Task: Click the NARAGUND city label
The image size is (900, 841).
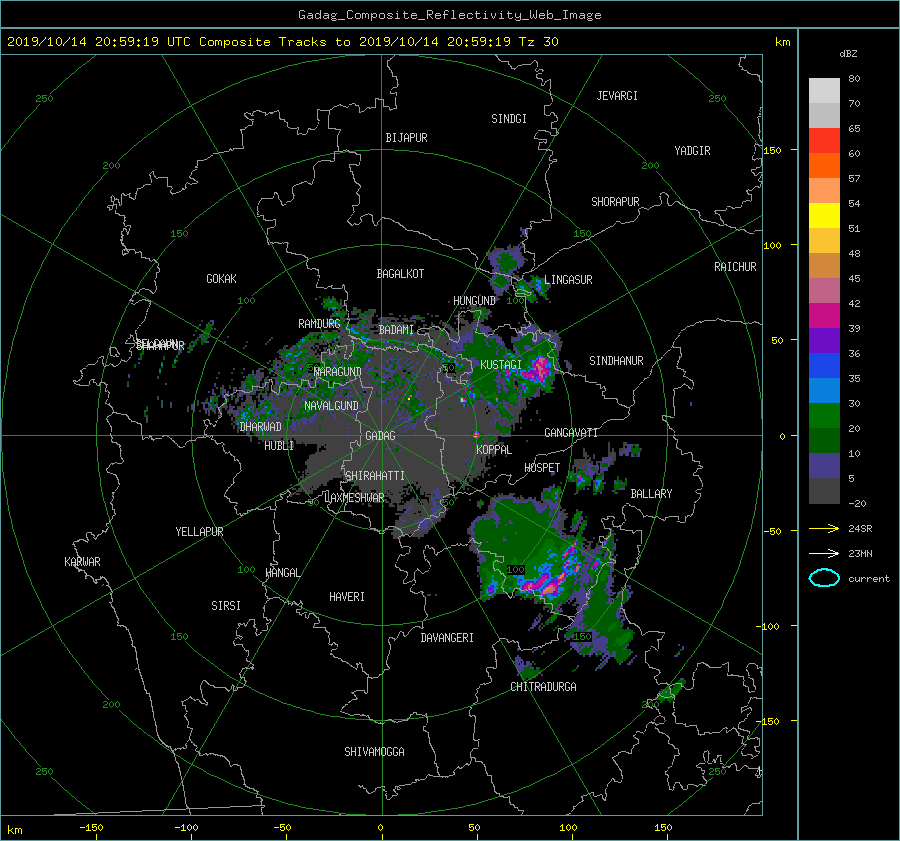Action: coord(338,372)
